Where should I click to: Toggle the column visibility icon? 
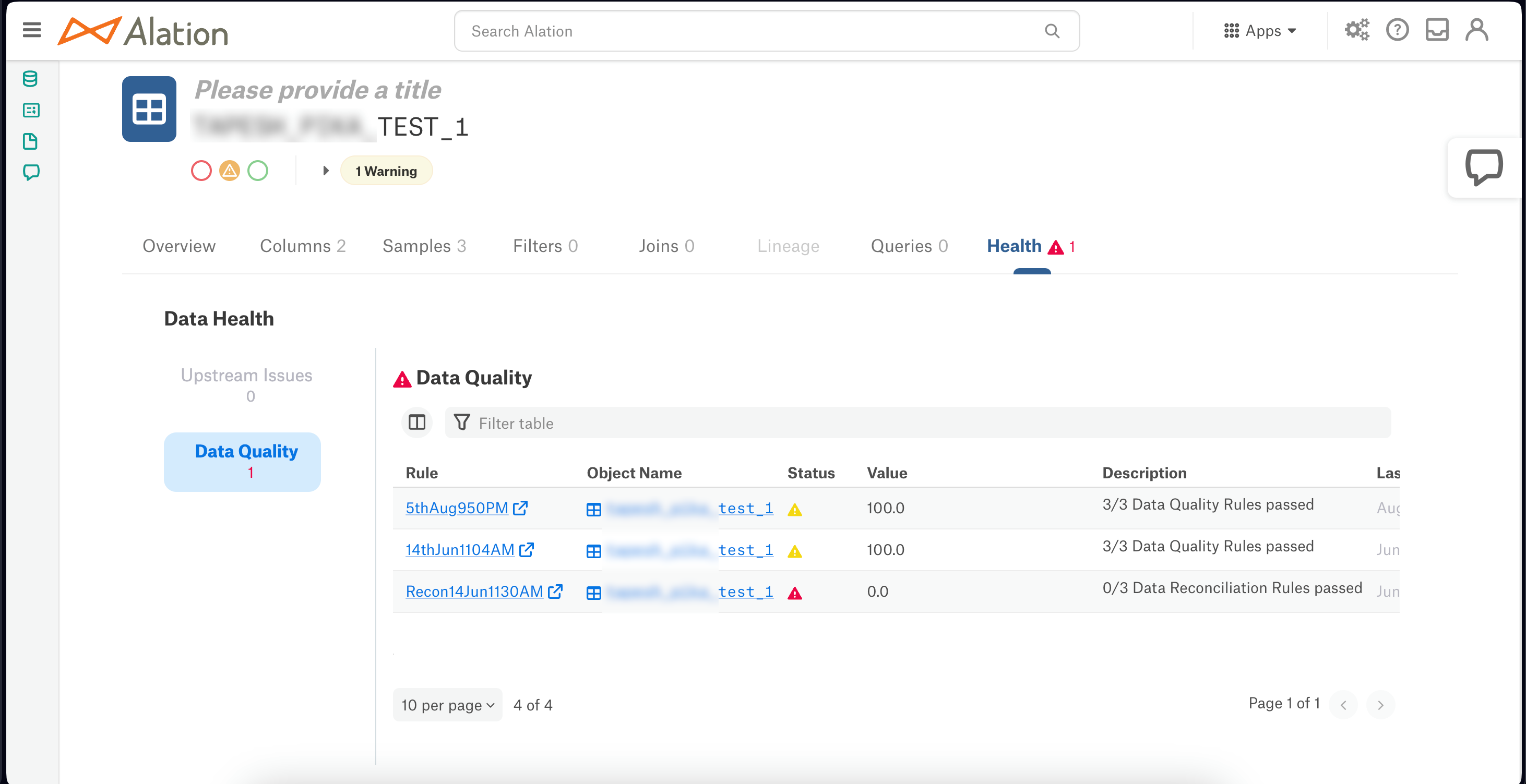[x=417, y=422]
